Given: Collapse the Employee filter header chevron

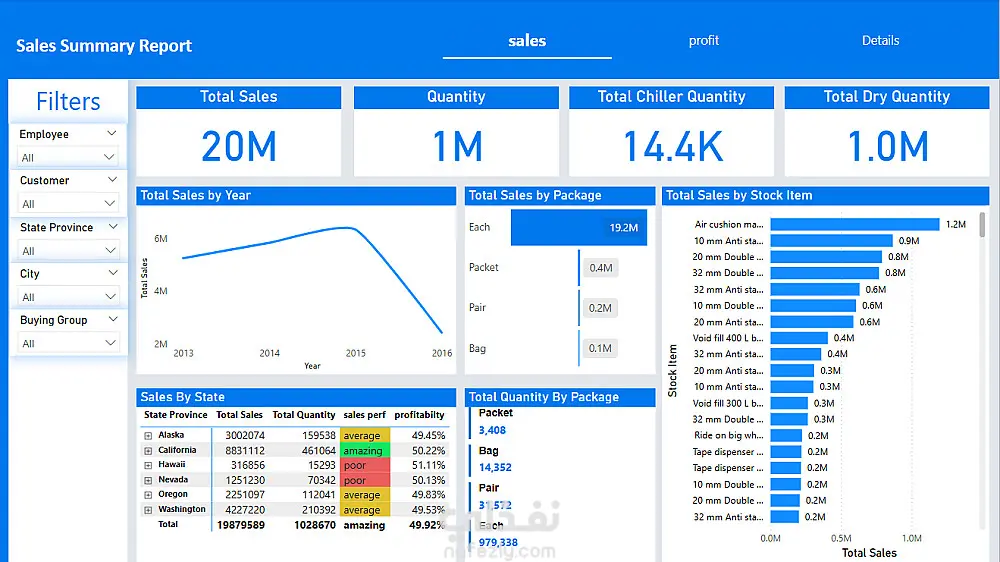Looking at the screenshot, I should (112, 133).
